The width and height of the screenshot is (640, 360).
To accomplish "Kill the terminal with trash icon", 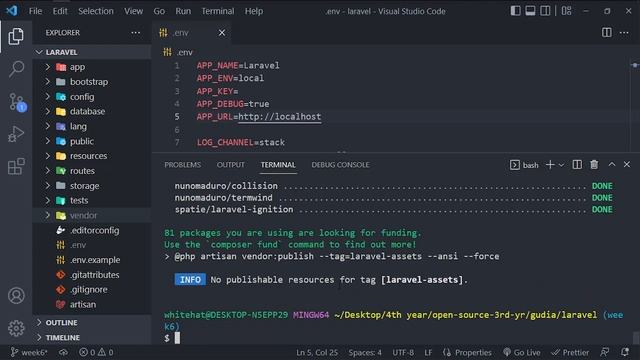I will click(x=594, y=164).
